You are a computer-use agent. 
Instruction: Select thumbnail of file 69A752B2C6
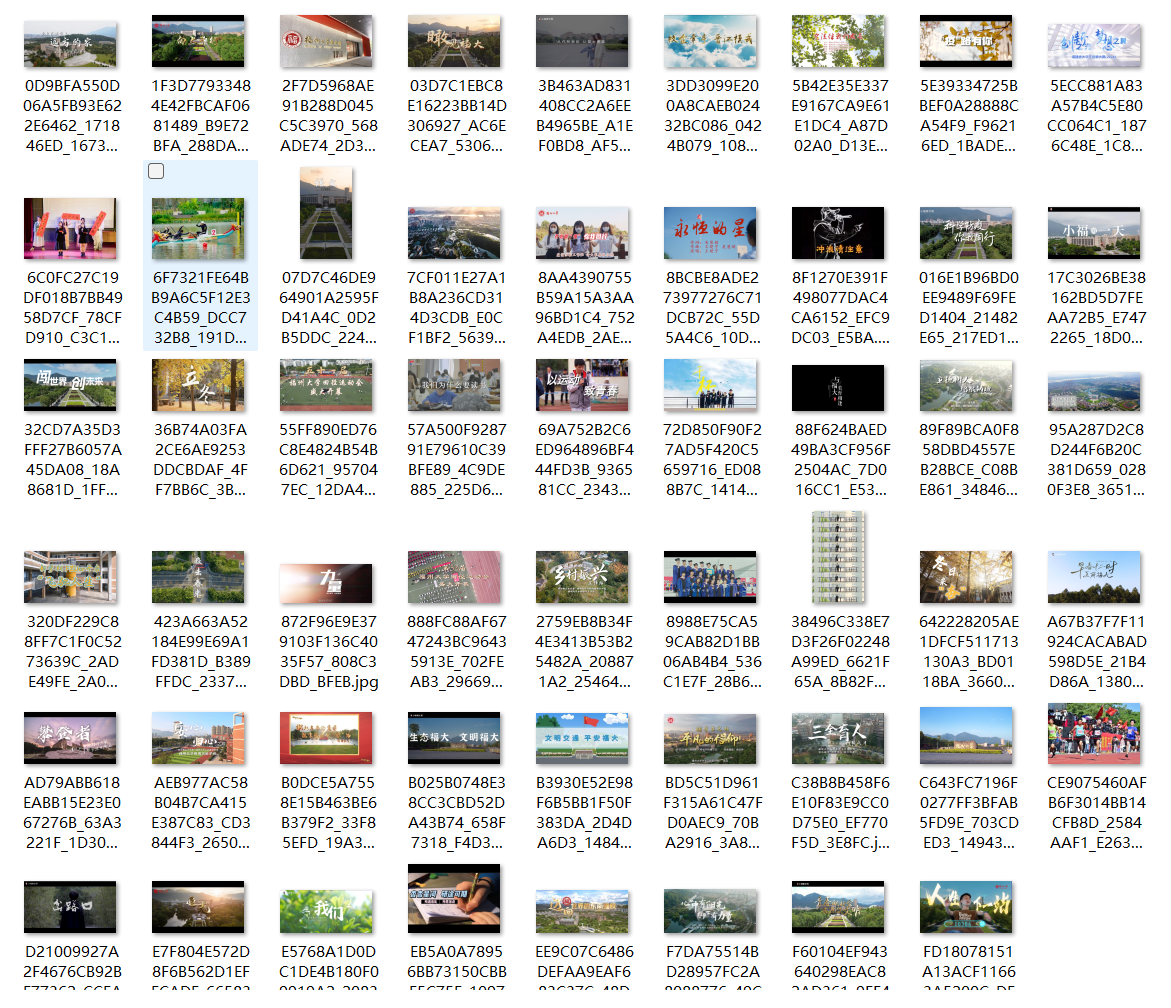click(x=583, y=385)
